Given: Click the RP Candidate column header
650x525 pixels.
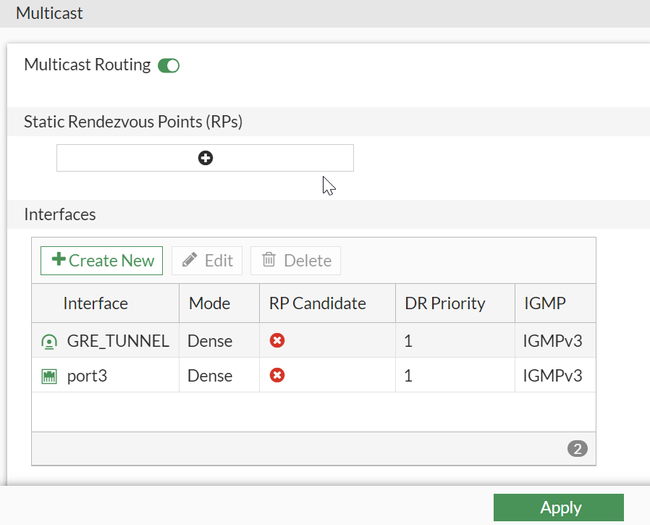Looking at the screenshot, I should [x=317, y=304].
